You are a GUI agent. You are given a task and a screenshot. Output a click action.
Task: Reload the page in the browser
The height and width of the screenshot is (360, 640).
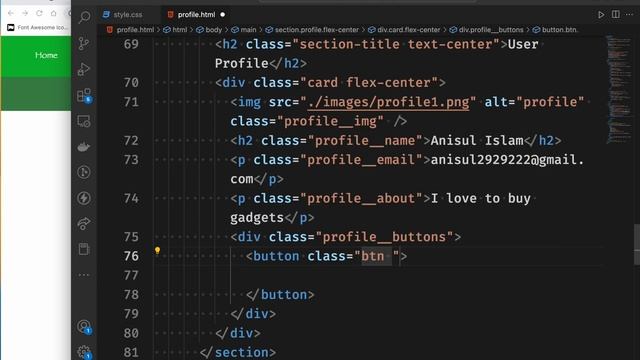tap(39, 13)
